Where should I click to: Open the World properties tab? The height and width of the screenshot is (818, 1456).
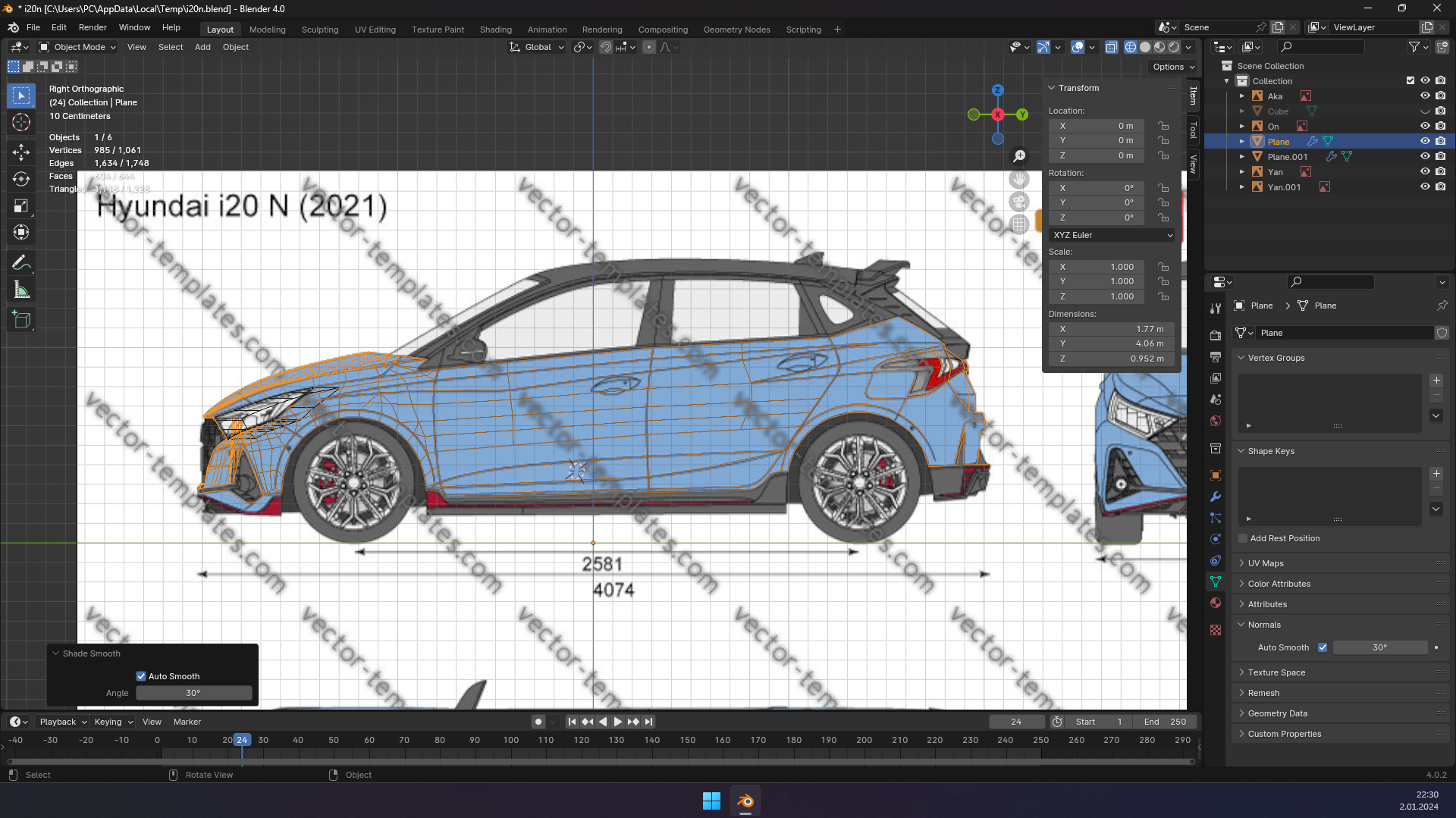coord(1216,421)
